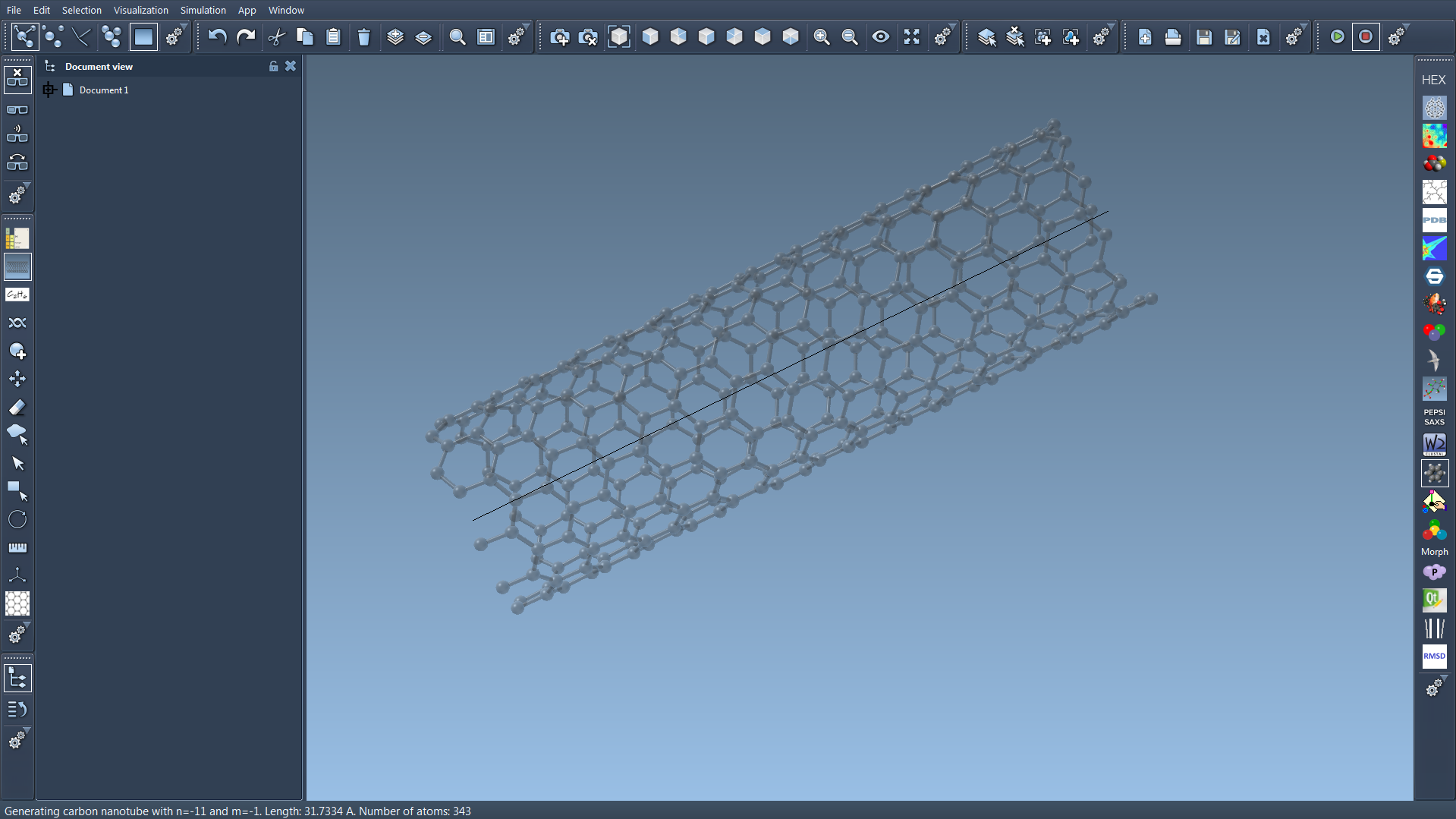Expand the Document1 tree node
The width and height of the screenshot is (1456, 819).
[49, 90]
